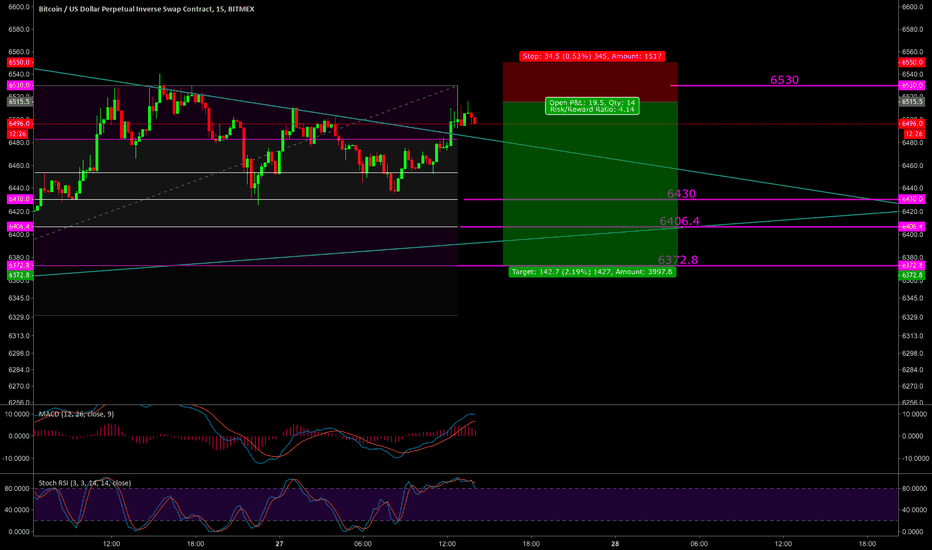Screen dimensions: 932x550
Task: Open the MACD (12, 26, close, 9) indicator legend
Action: coord(76,414)
